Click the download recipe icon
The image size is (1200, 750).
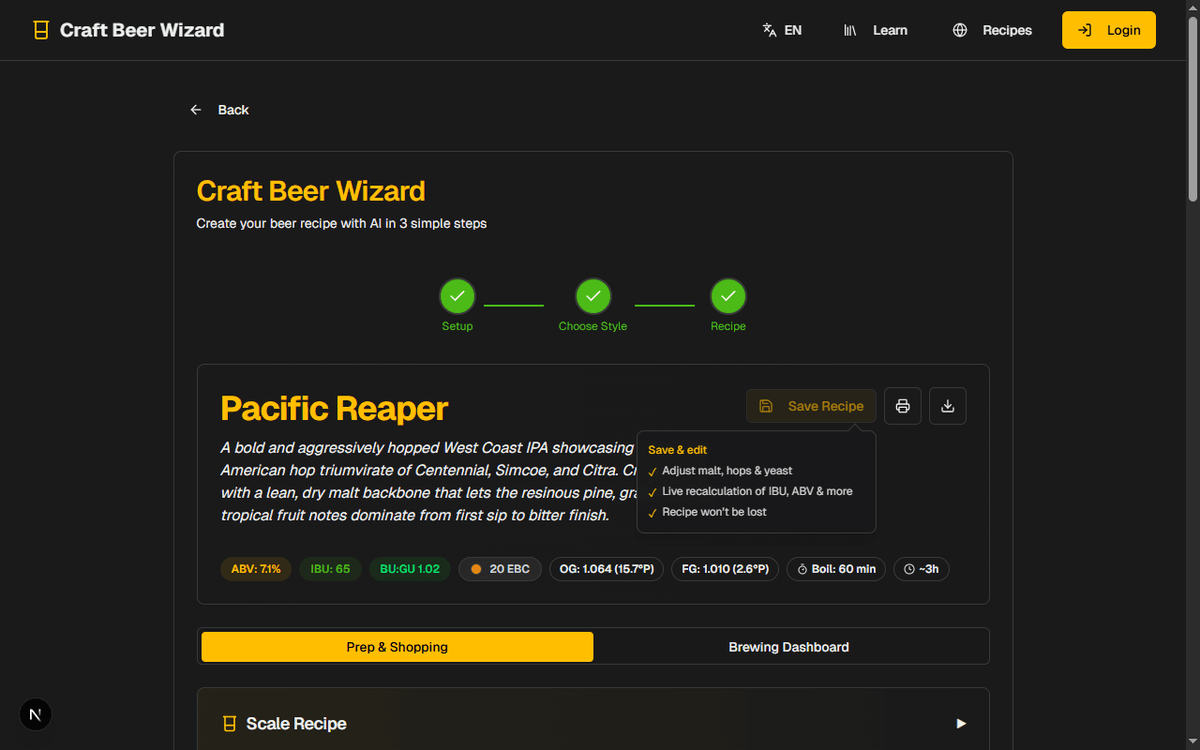[948, 406]
